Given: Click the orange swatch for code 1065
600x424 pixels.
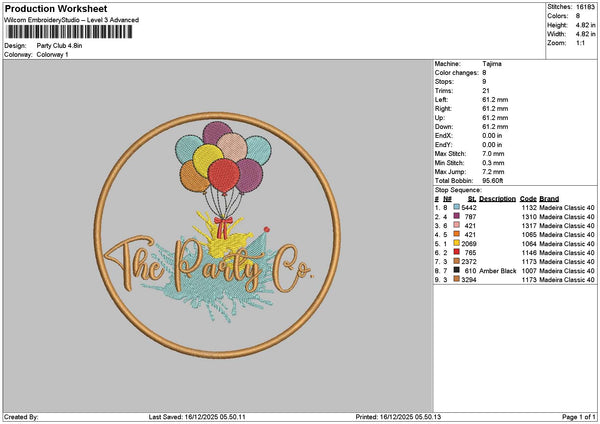Looking at the screenshot, I should pyautogui.click(x=457, y=234).
